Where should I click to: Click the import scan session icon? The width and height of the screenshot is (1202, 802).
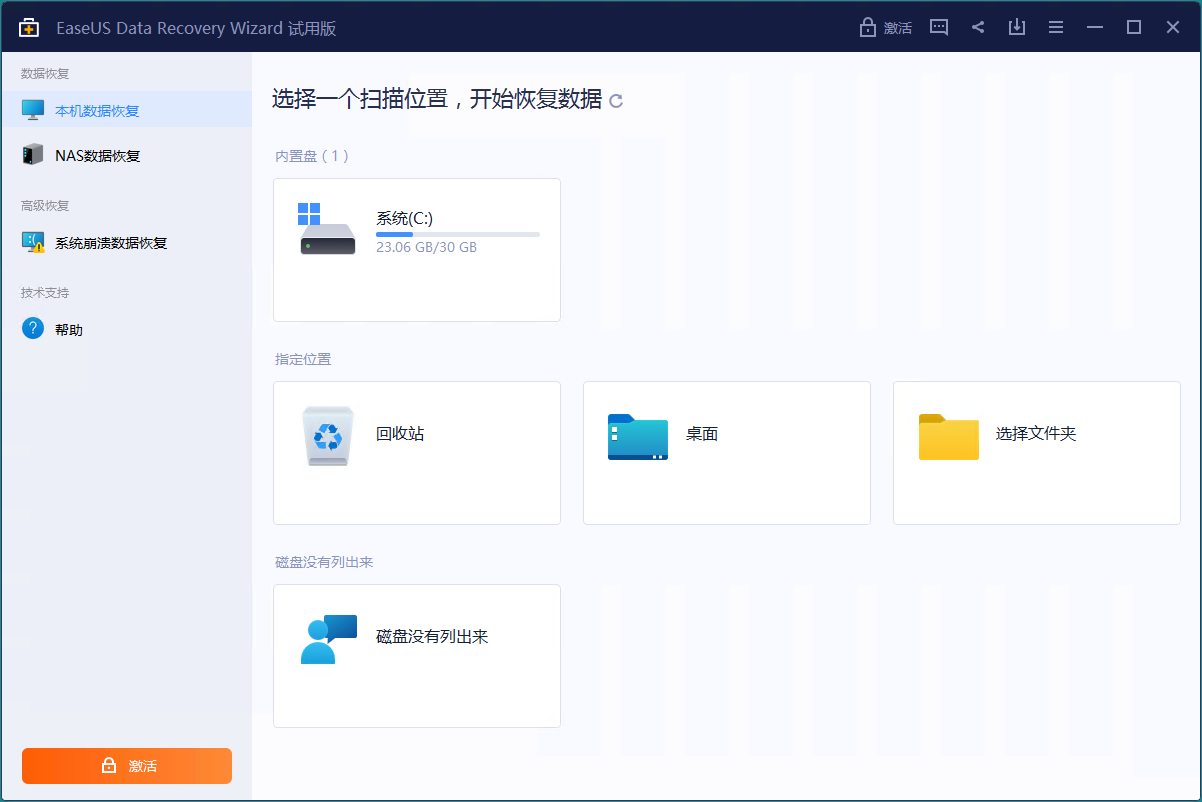pyautogui.click(x=1017, y=27)
